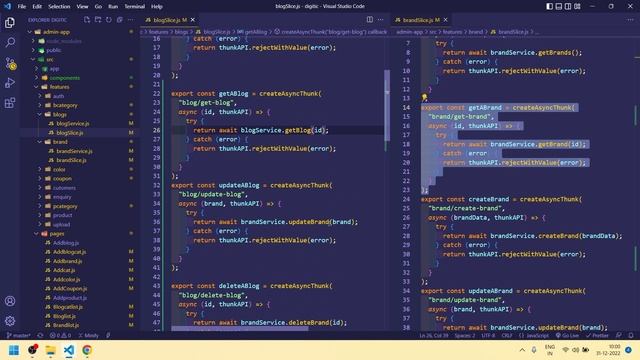Show hidden system tray icons

point(522,350)
